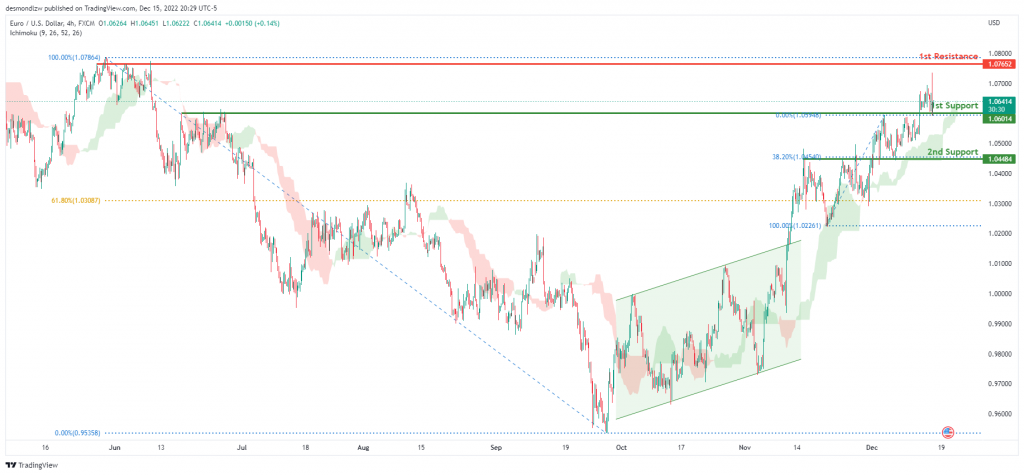Click the 100.00%(1.07864) Fibonacci label
1024x475 pixels.
tap(72, 57)
